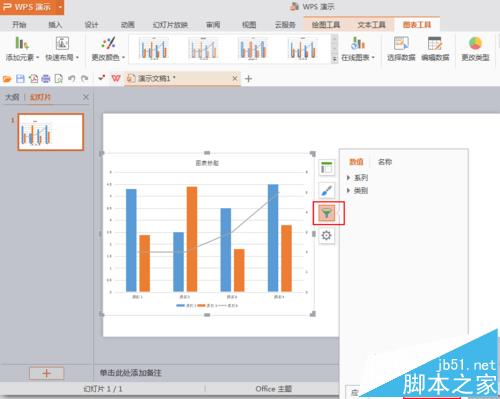Click the checkmark icon next to redo
This screenshot has height=399, width=500.
[101, 78]
